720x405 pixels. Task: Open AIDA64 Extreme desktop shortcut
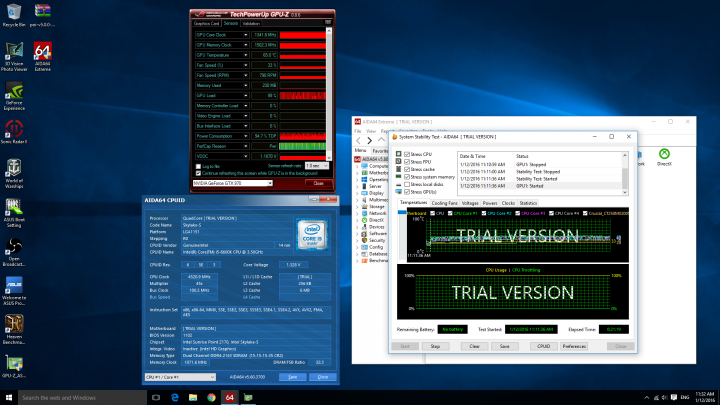pyautogui.click(x=42, y=56)
